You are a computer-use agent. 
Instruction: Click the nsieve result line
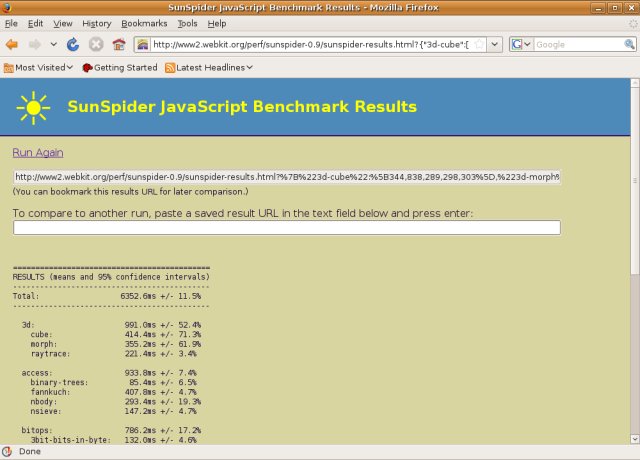click(x=113, y=411)
